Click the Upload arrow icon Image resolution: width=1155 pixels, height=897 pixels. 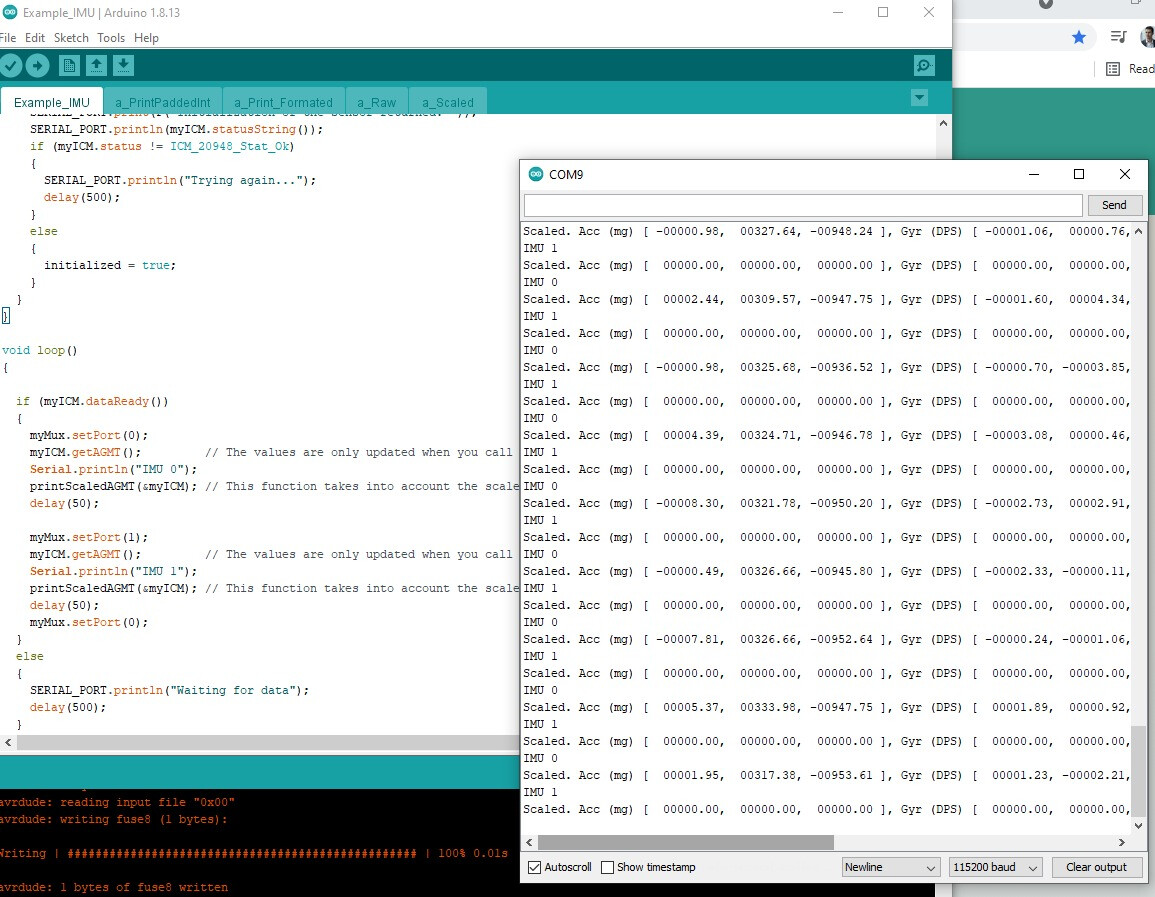click(x=37, y=66)
